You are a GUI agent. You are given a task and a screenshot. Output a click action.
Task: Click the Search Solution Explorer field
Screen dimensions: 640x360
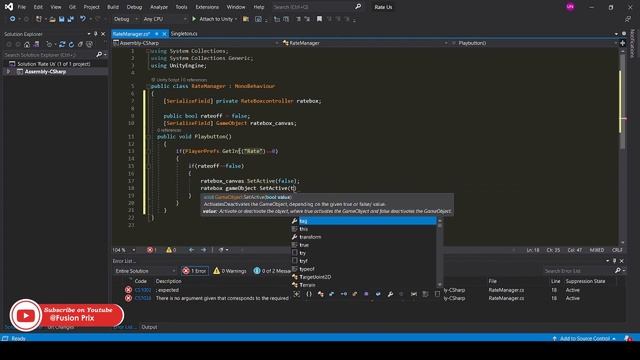coord(48,54)
